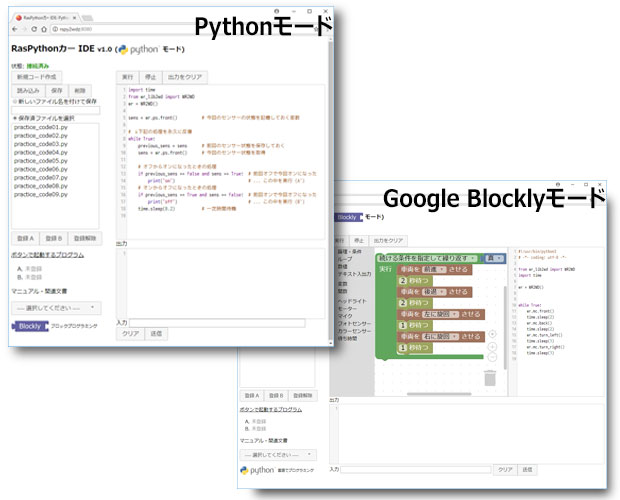Click the 新規コード作成 button

[36, 77]
